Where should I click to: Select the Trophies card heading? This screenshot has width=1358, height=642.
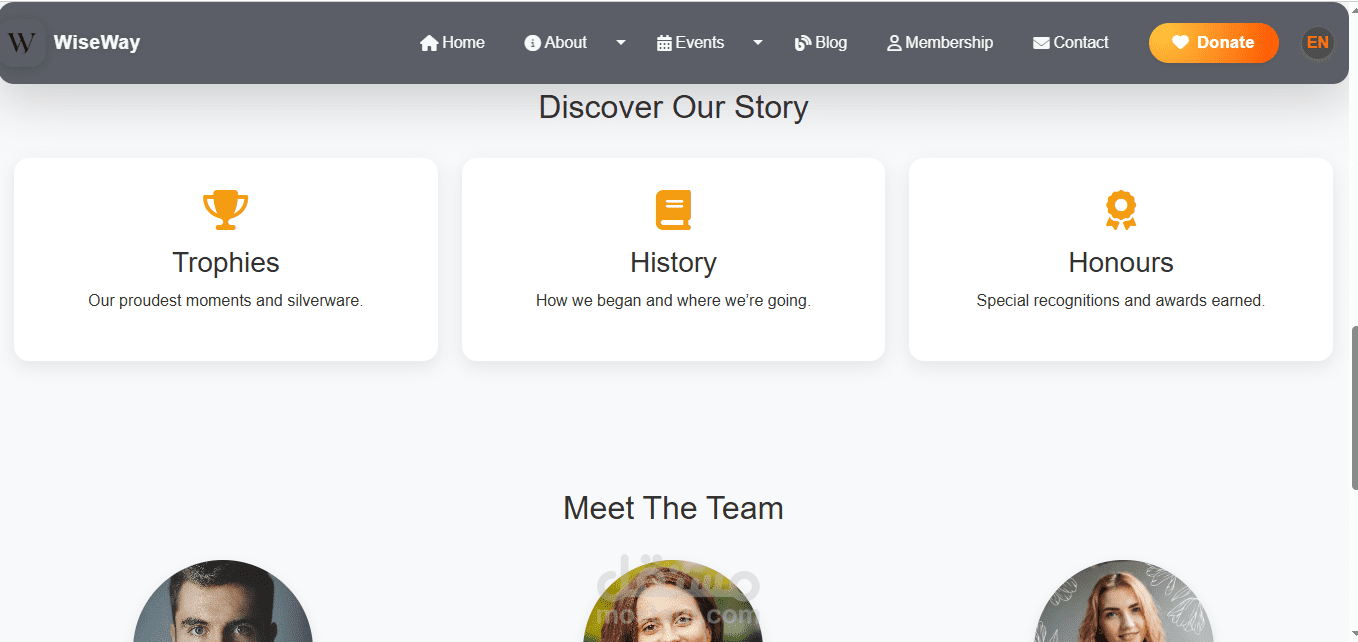[226, 262]
